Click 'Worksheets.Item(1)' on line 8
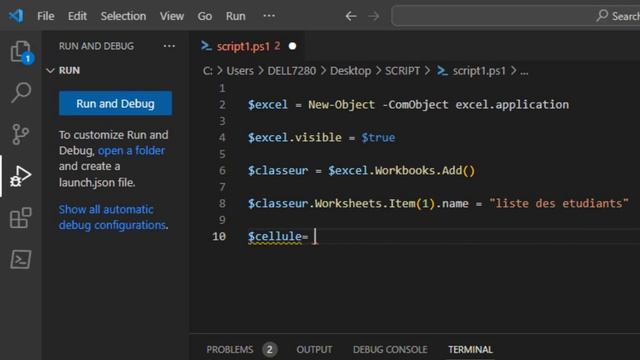This screenshot has height=360, width=640. (375, 203)
